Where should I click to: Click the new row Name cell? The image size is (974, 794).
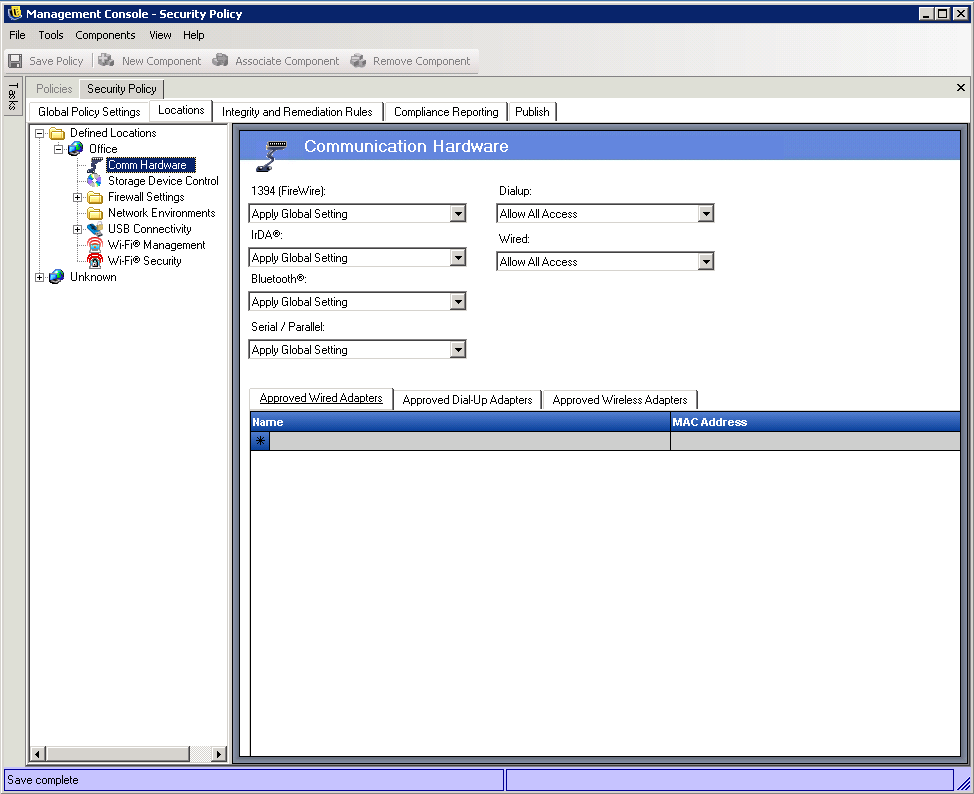pyautogui.click(x=470, y=441)
